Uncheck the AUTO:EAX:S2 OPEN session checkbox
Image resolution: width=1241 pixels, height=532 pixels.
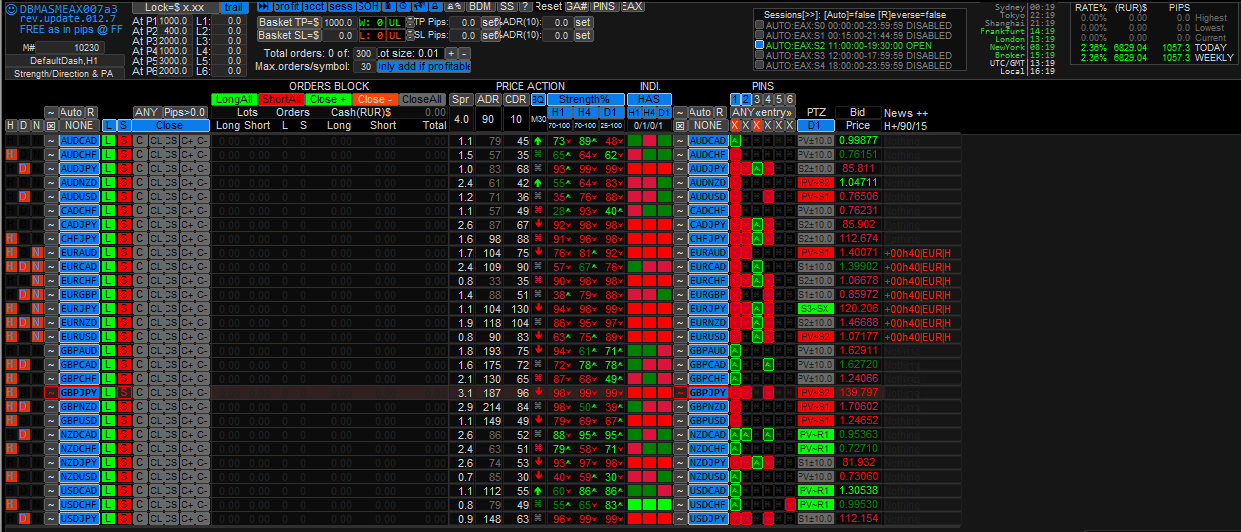pyautogui.click(x=759, y=46)
